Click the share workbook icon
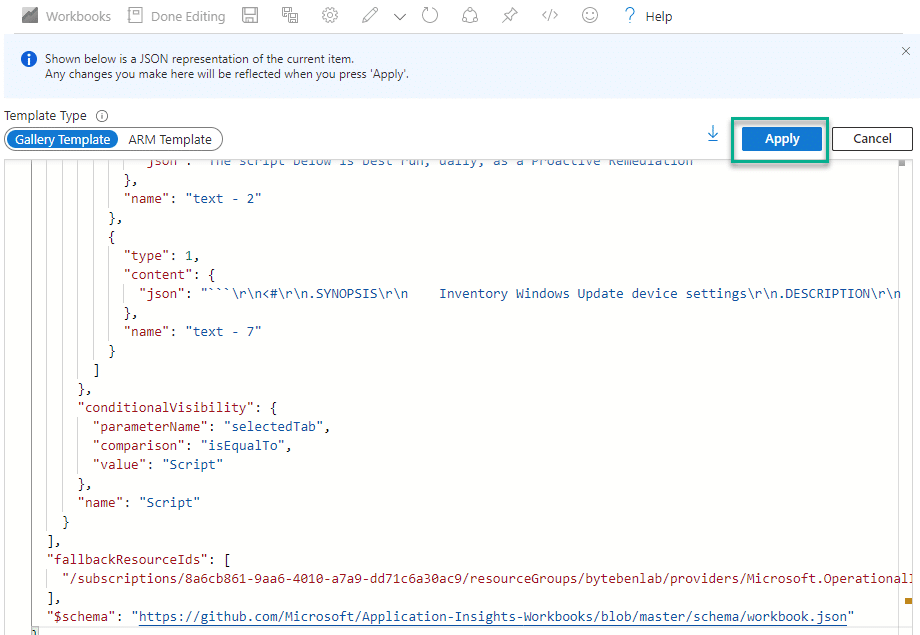Image resolution: width=920 pixels, height=635 pixels. [x=470, y=15]
